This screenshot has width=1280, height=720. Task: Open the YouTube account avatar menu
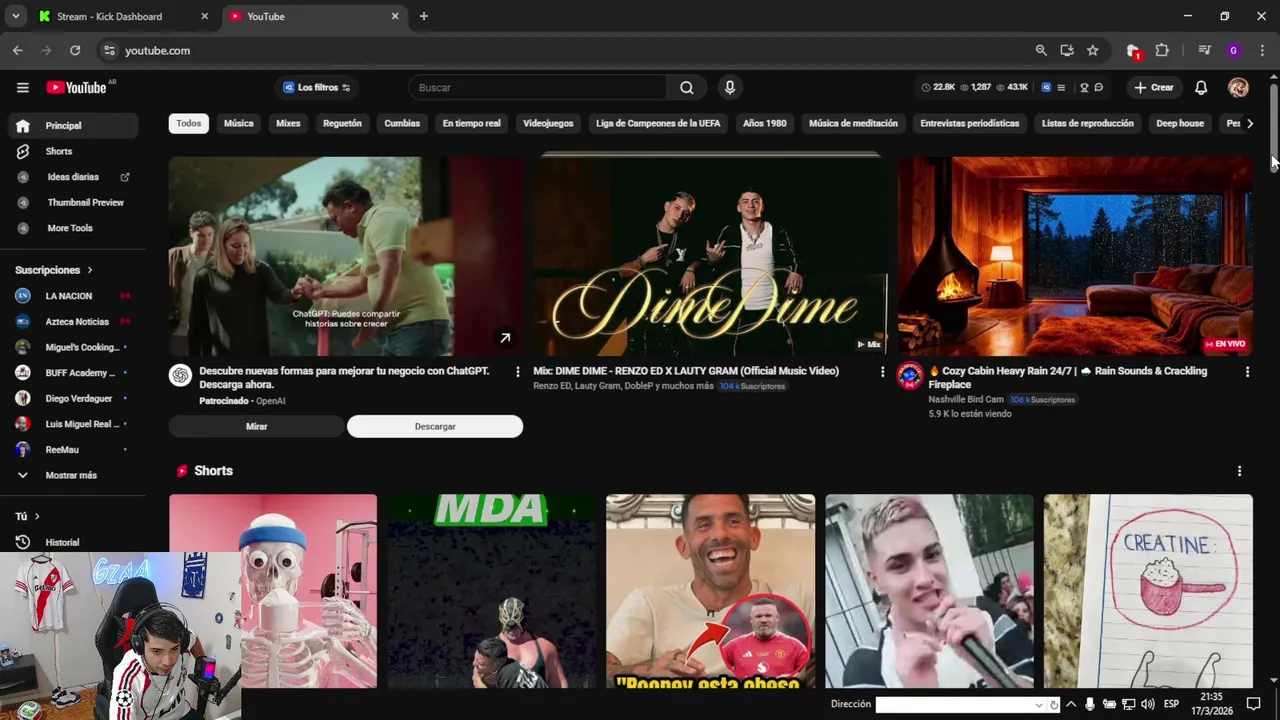[1238, 87]
